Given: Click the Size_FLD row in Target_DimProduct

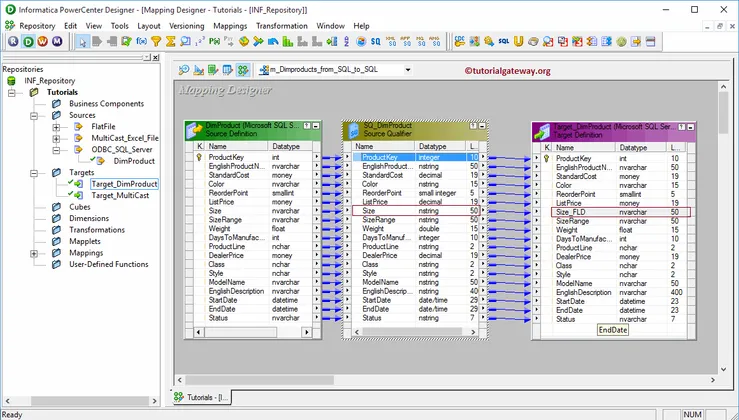Looking at the screenshot, I should (x=621, y=212).
